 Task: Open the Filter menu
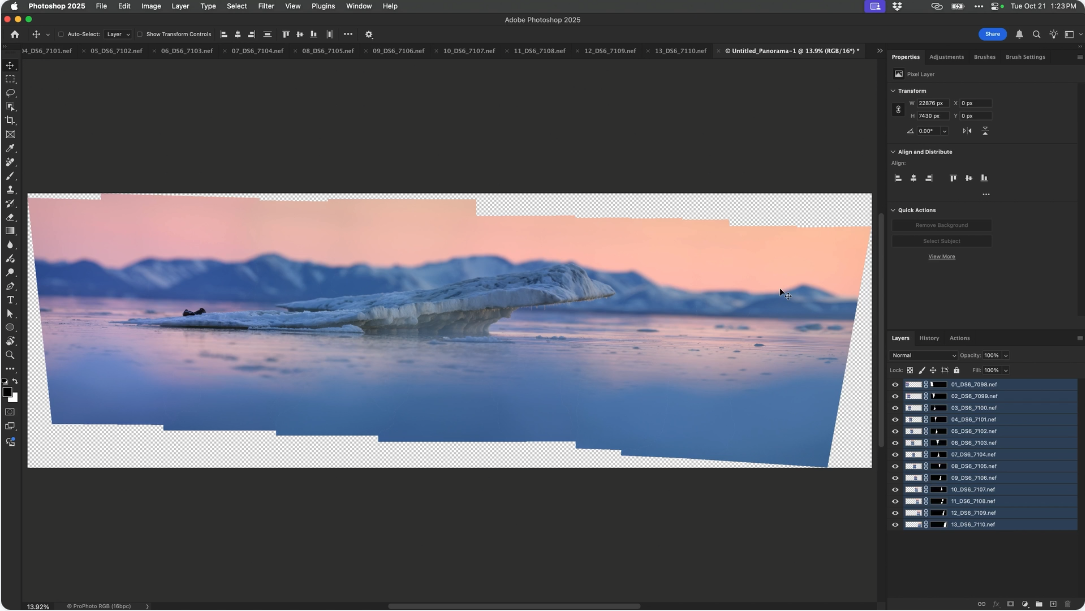pos(266,6)
